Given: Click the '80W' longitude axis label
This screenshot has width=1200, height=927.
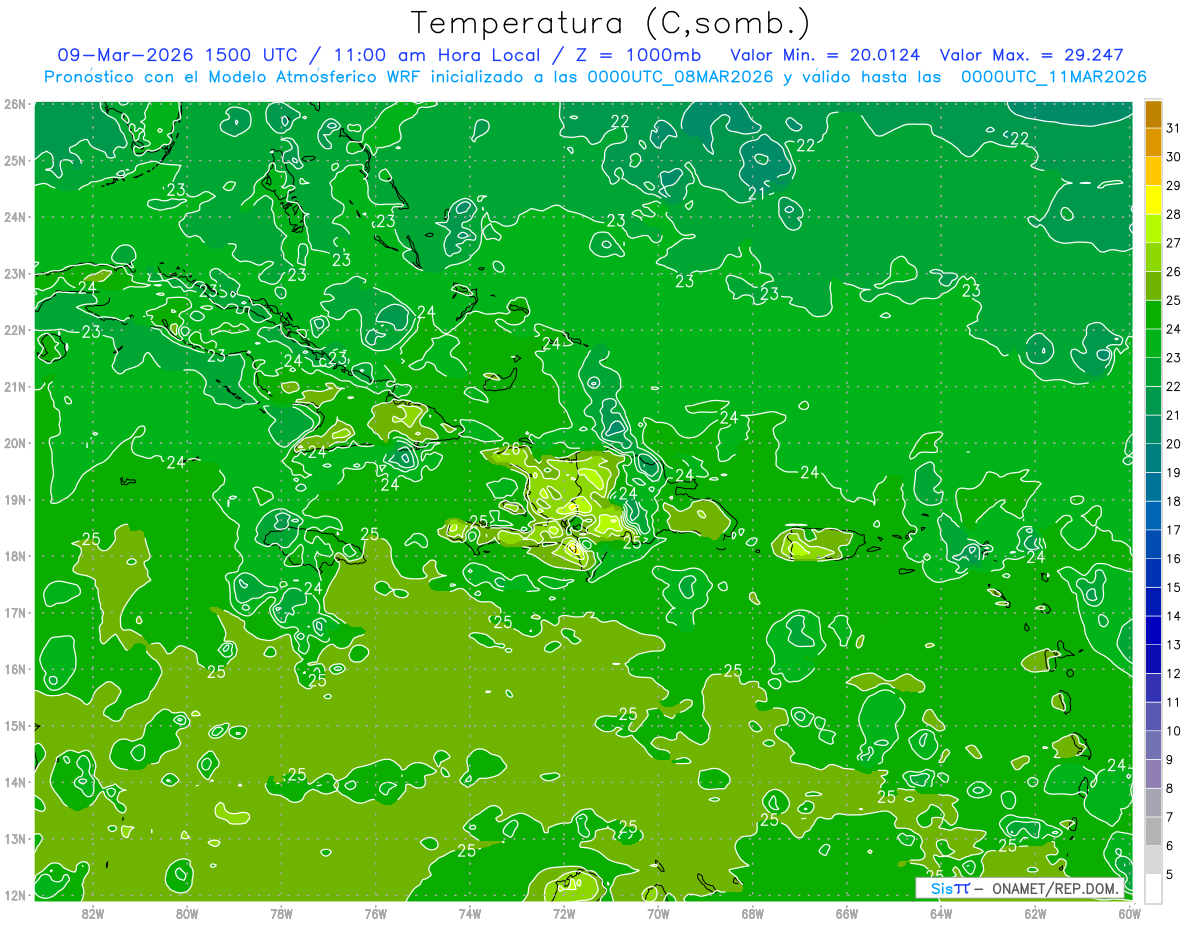Looking at the screenshot, I should [187, 912].
